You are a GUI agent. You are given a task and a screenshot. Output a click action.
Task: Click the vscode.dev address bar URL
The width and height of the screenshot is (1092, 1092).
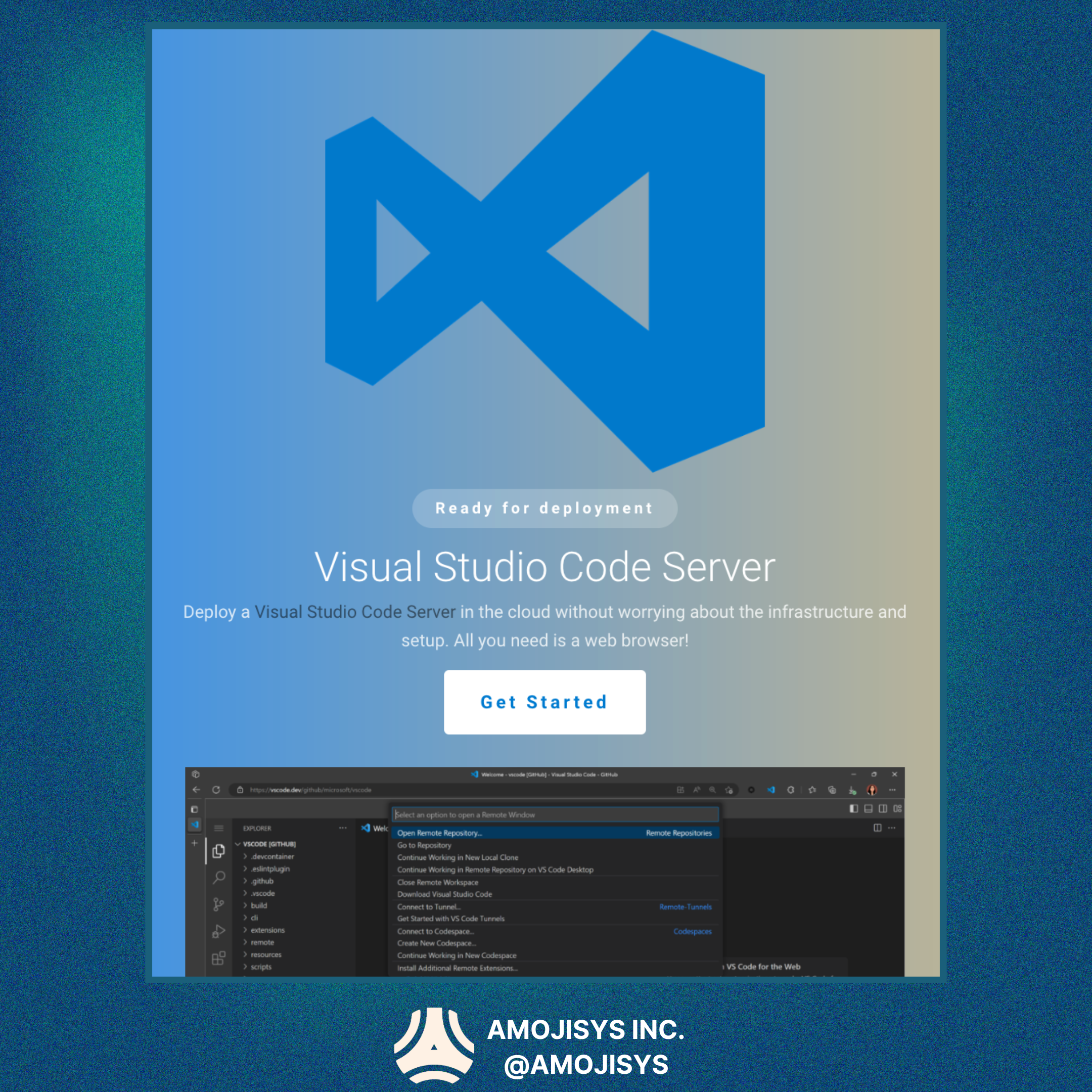pyautogui.click(x=311, y=790)
